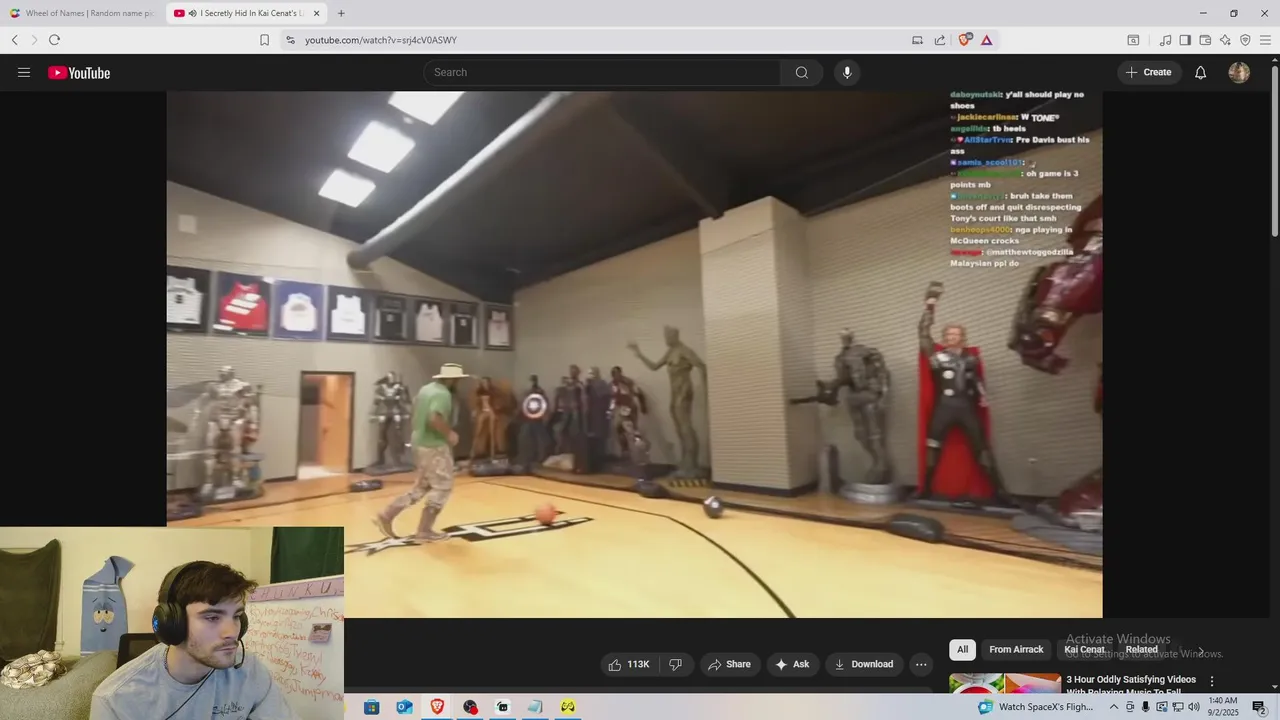Screen dimensions: 1280x720
Task: Show hidden system tray icons
Action: (x=1114, y=707)
